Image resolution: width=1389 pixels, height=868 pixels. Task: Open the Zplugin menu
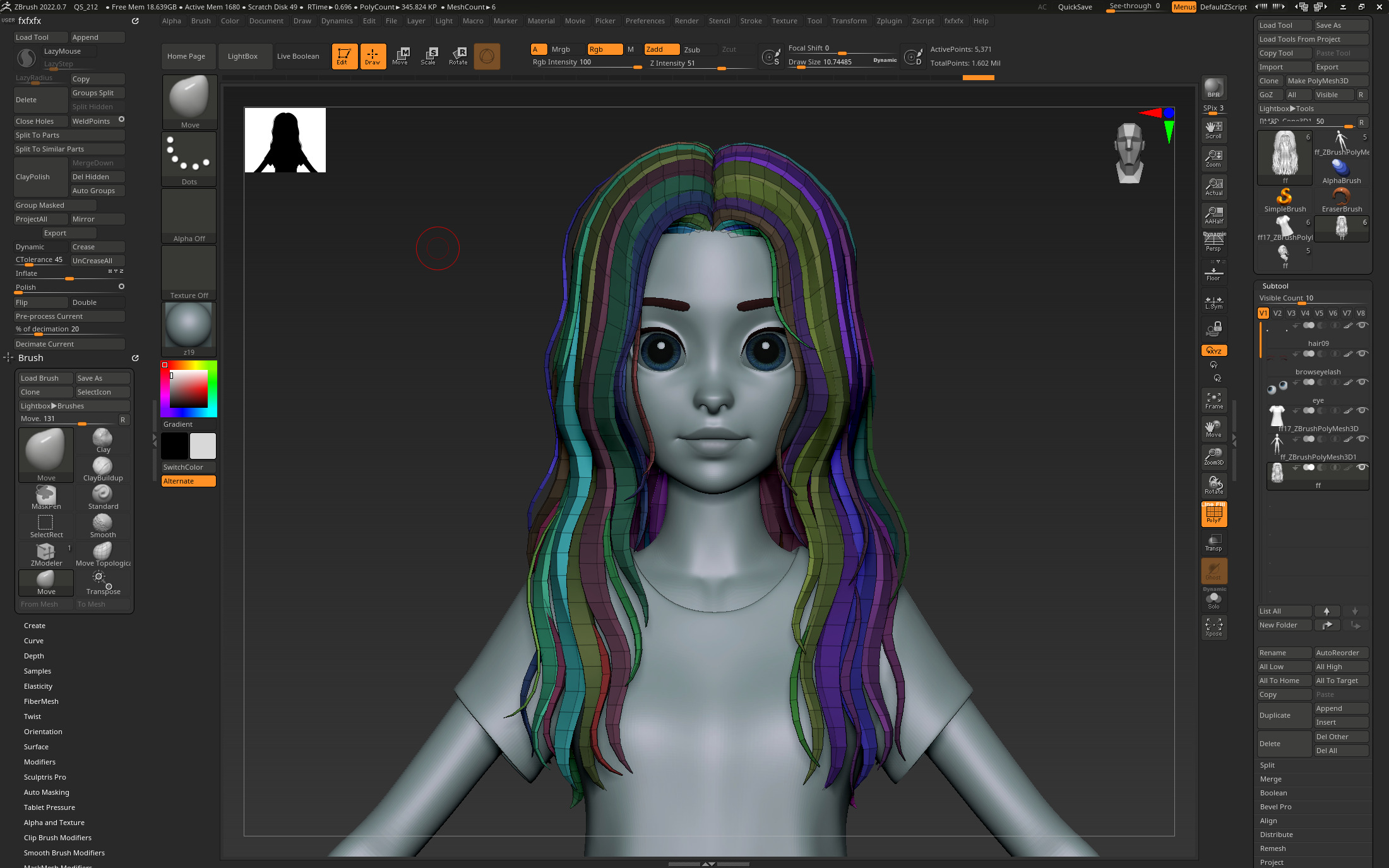[x=889, y=21]
